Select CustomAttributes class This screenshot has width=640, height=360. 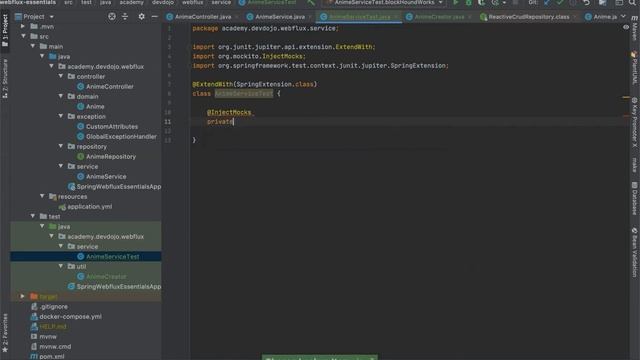(111, 127)
